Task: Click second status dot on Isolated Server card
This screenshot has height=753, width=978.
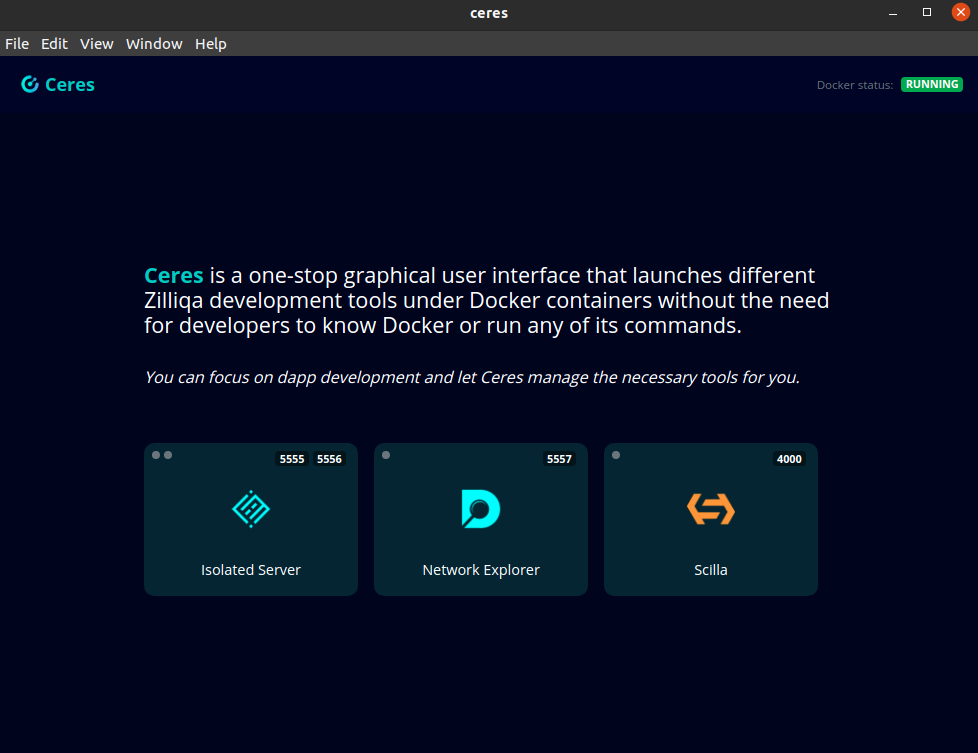Action: click(168, 455)
